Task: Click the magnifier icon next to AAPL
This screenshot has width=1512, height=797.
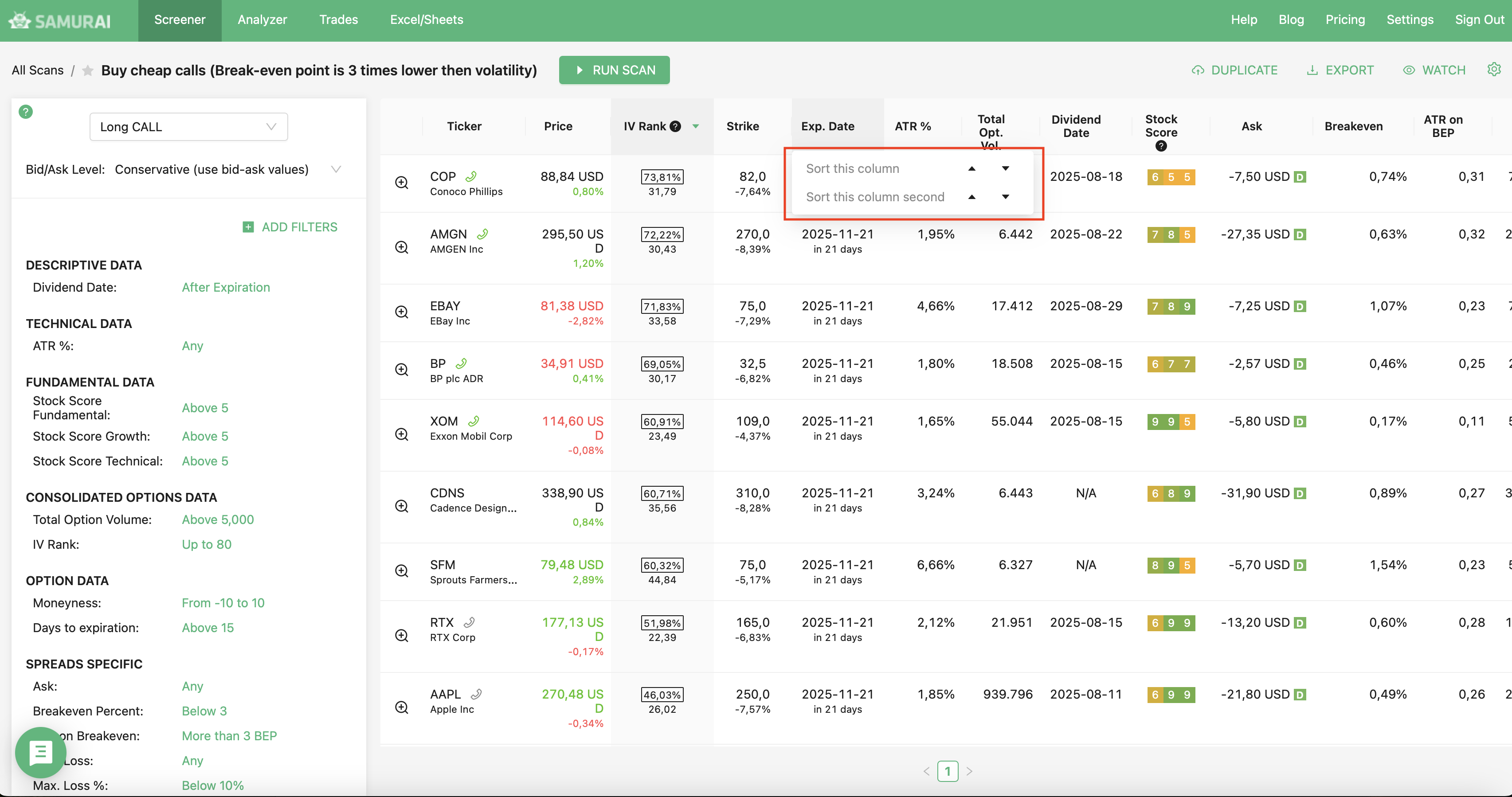Action: 401,707
